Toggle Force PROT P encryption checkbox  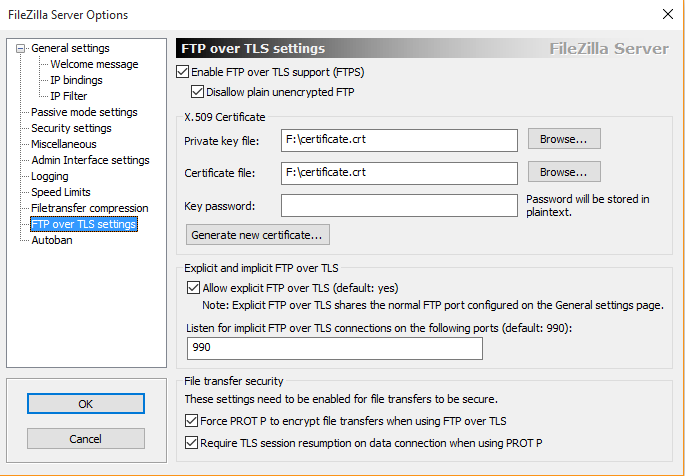point(193,422)
